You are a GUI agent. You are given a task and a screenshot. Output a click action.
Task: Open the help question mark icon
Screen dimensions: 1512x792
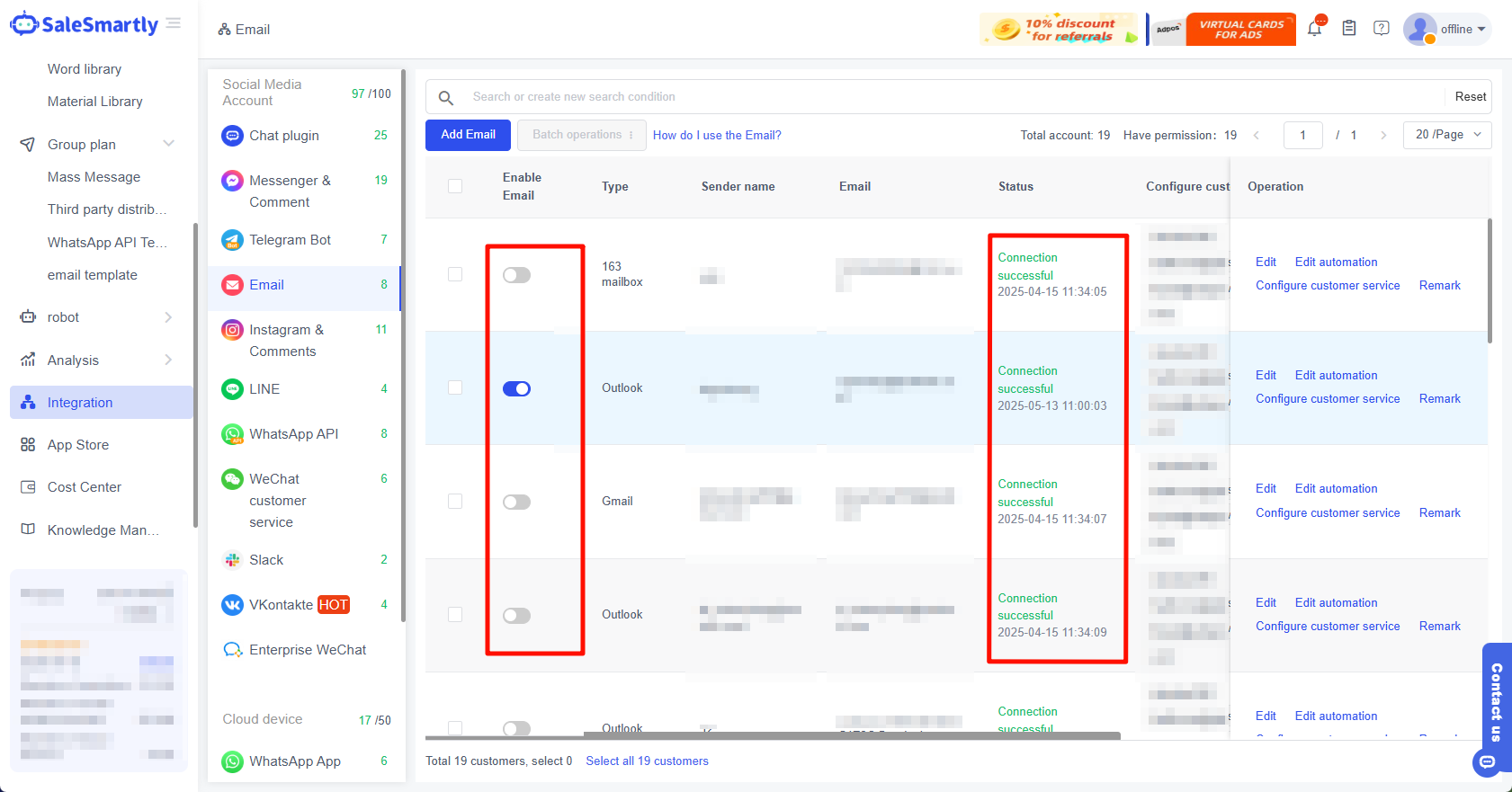click(x=1382, y=29)
